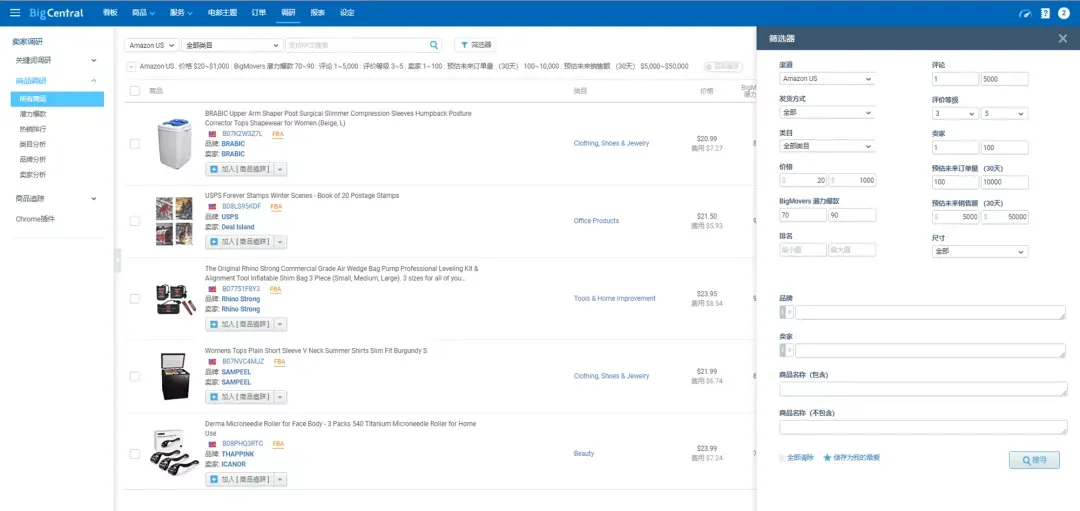Click the FBA badge on THAPPINK row

[x=278, y=444]
